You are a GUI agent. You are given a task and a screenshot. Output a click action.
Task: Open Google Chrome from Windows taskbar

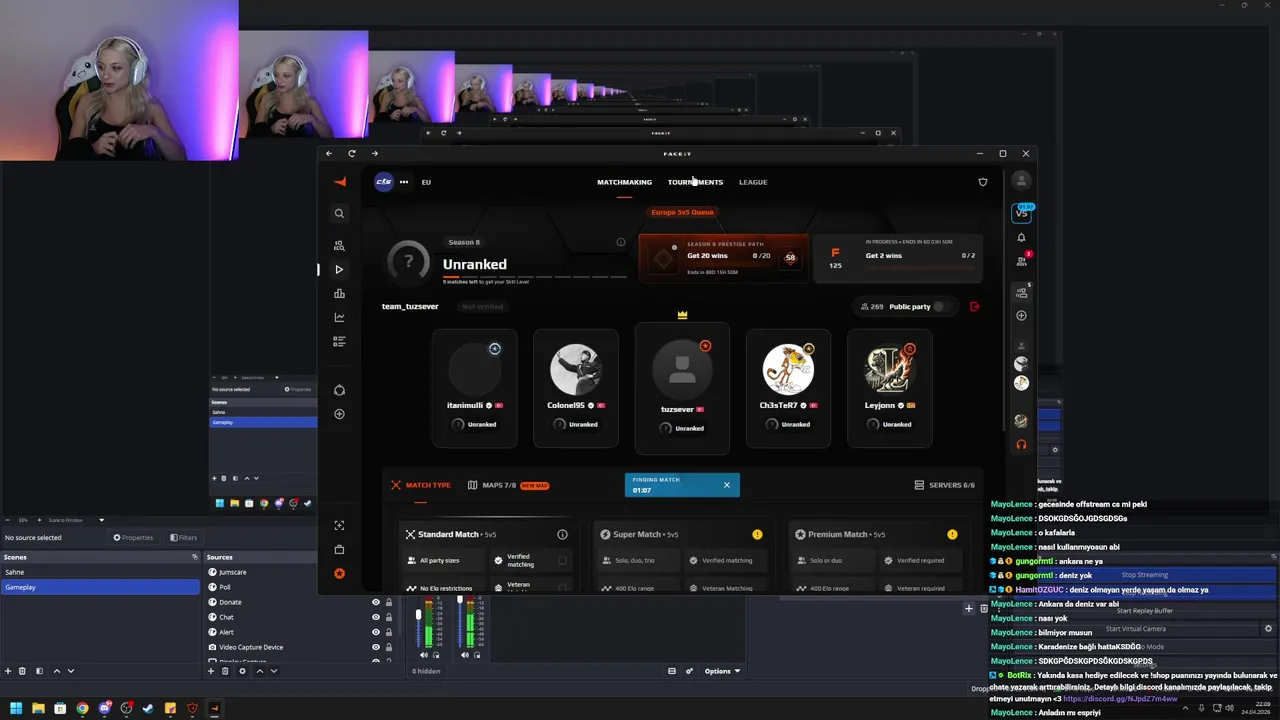tap(82, 708)
